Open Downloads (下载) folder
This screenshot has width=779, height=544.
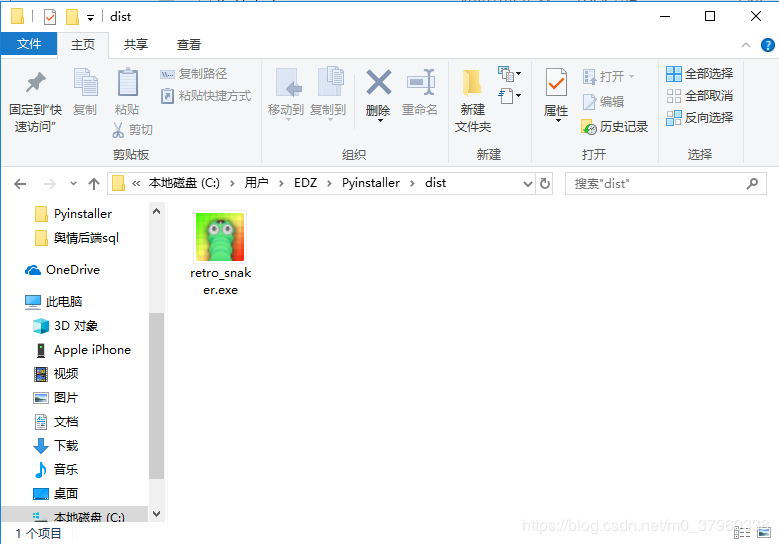[56, 446]
